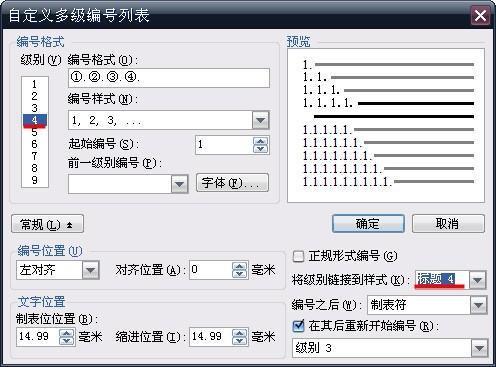496x367 pixels.
Task: Collapse options with the 常规 button
Action: point(47,224)
